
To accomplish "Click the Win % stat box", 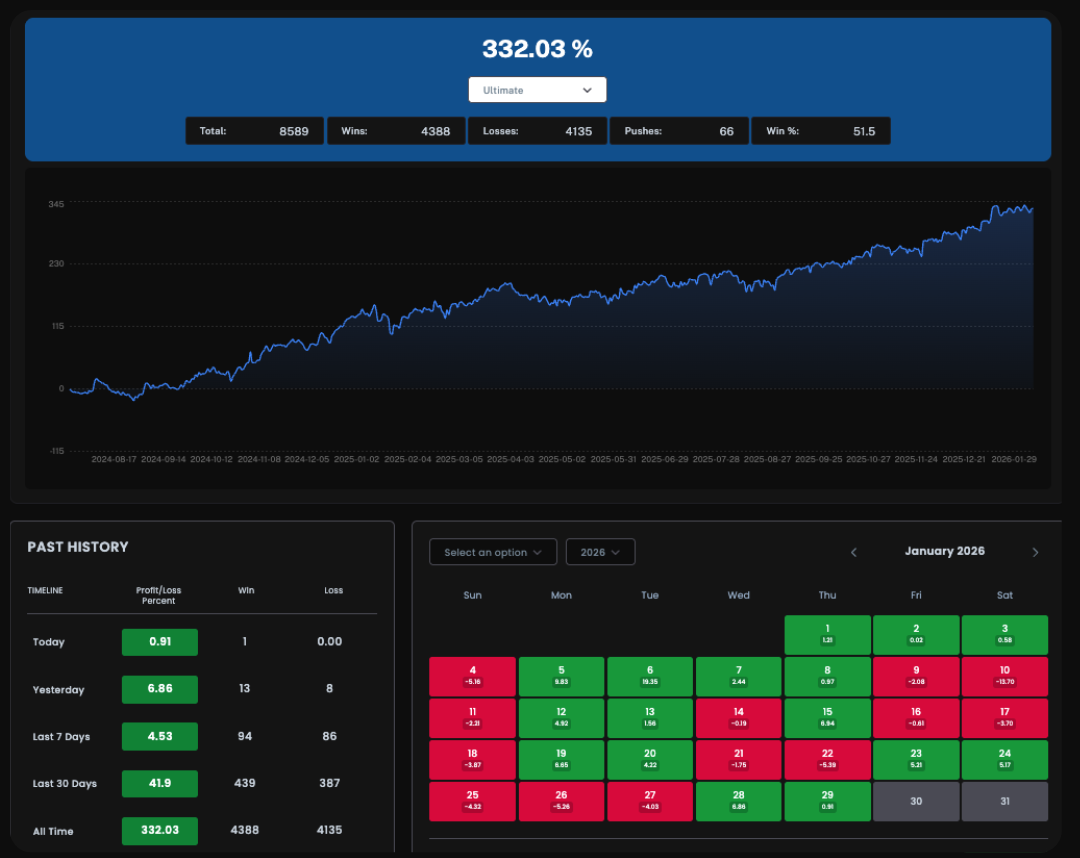I will 820,131.
